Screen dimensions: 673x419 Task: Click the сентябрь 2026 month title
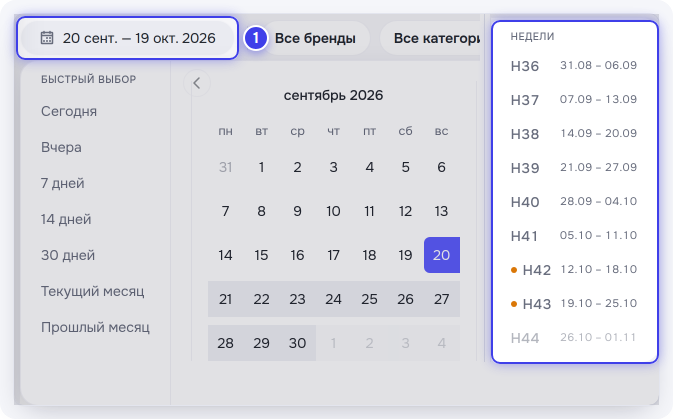tap(333, 95)
